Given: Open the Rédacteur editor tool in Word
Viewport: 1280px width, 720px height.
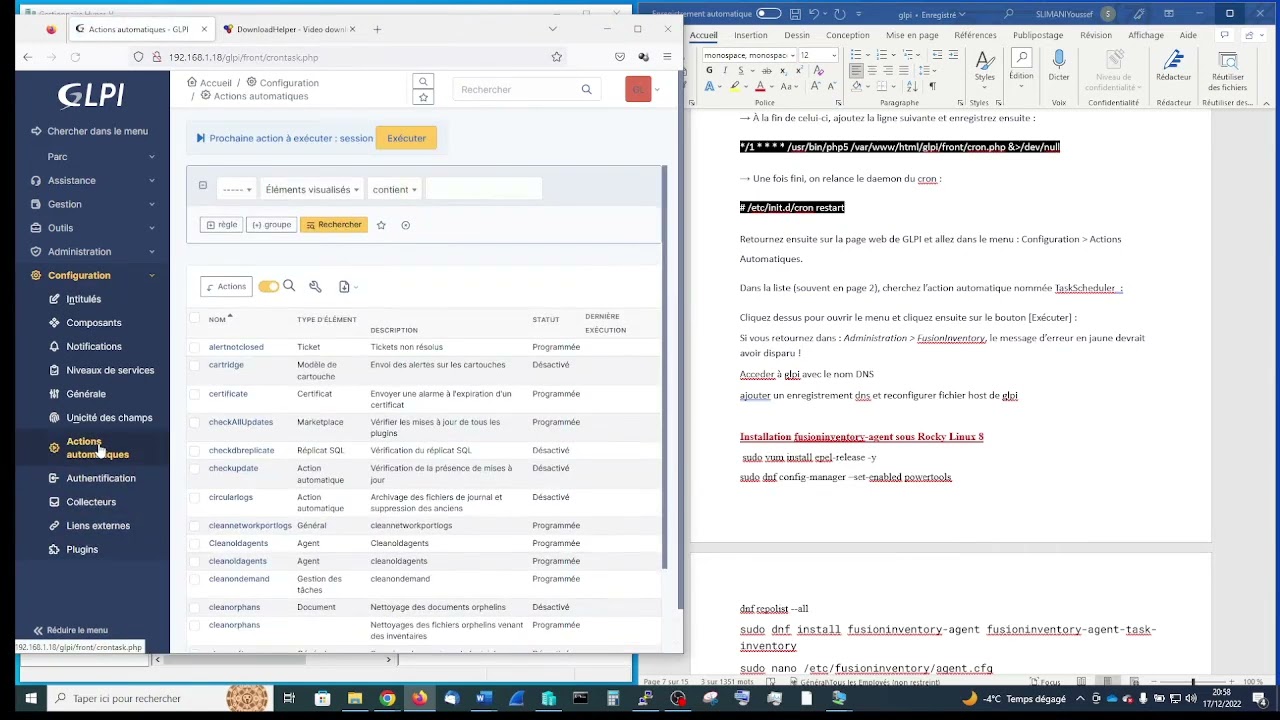Looking at the screenshot, I should pyautogui.click(x=1173, y=65).
